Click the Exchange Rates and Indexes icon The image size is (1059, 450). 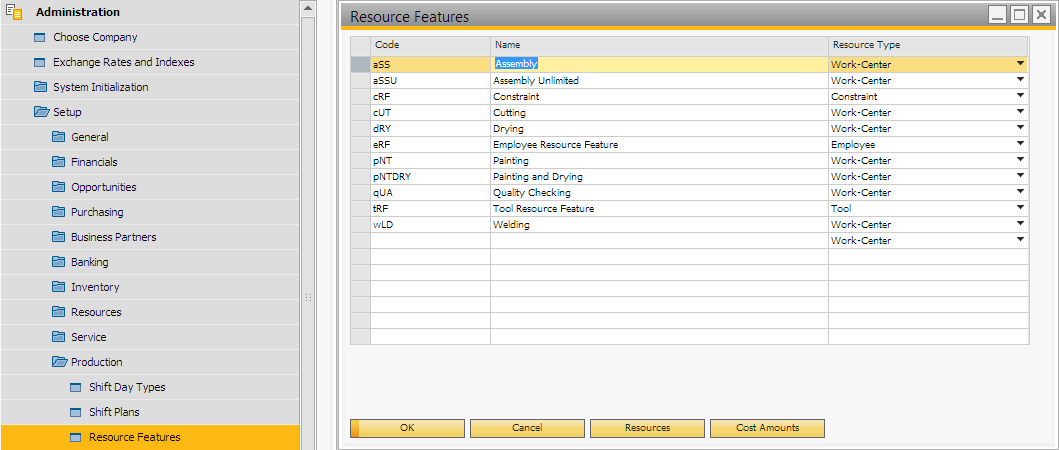click(x=41, y=62)
